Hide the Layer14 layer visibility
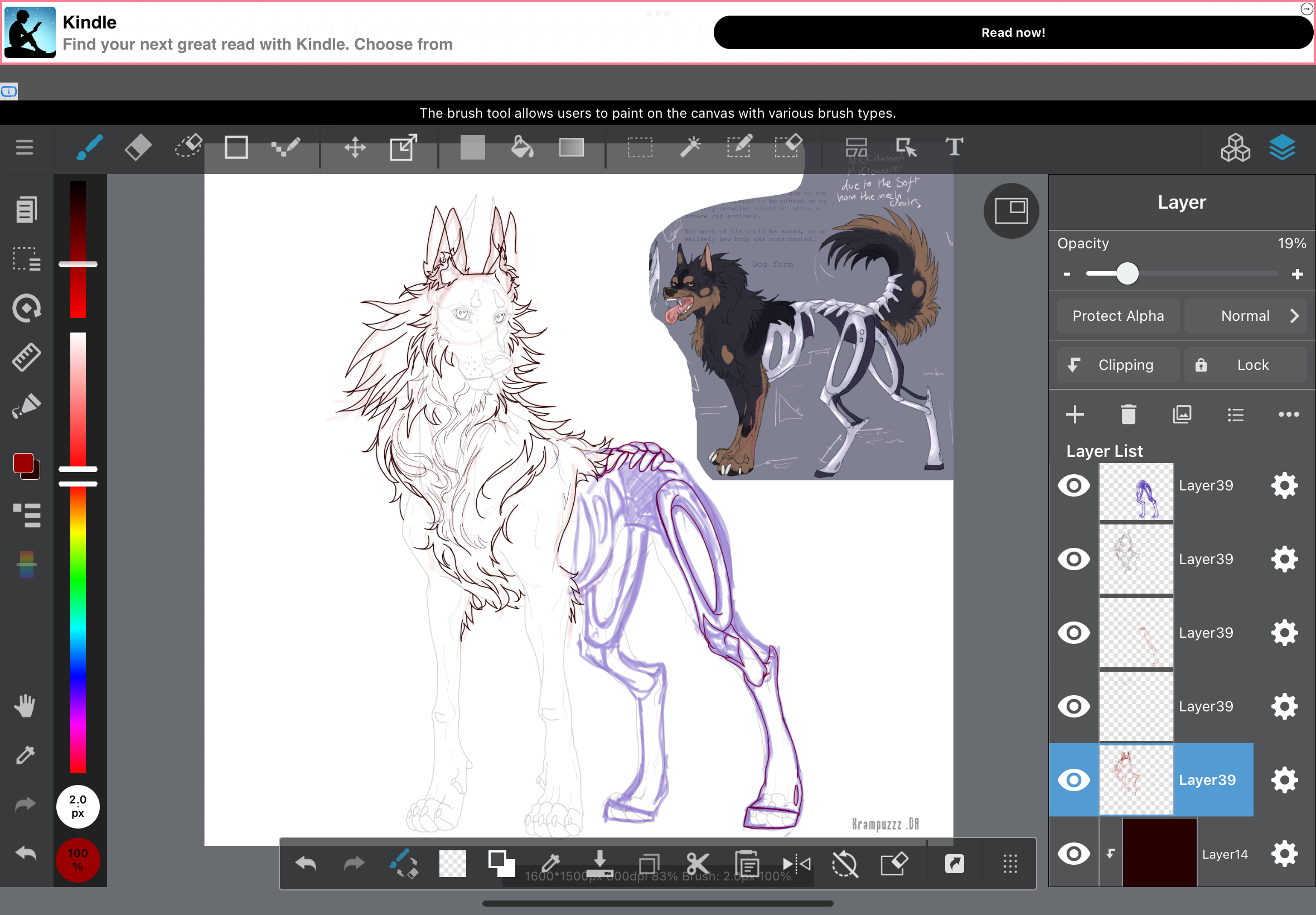The height and width of the screenshot is (915, 1316). (x=1073, y=854)
